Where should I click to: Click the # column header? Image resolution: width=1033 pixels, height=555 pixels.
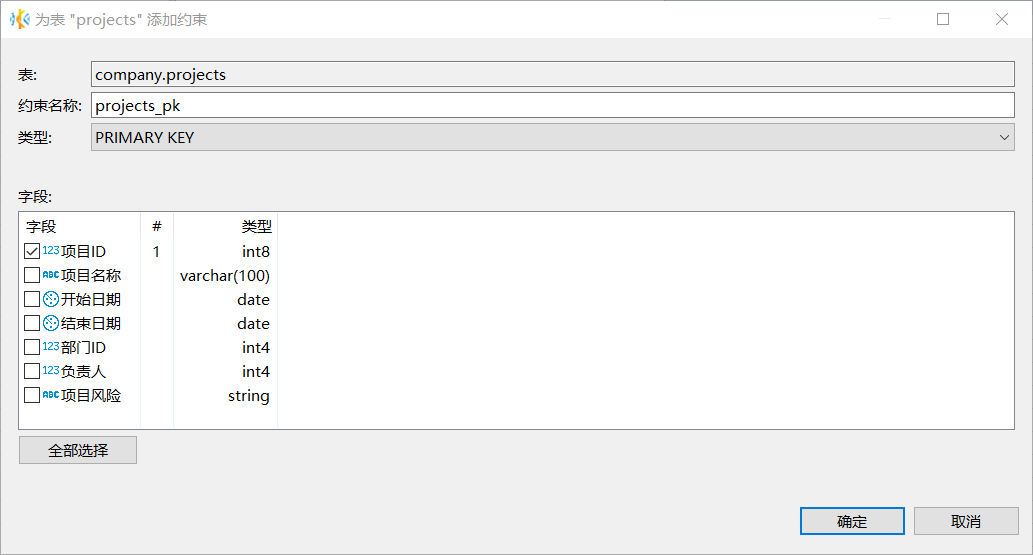coord(156,227)
